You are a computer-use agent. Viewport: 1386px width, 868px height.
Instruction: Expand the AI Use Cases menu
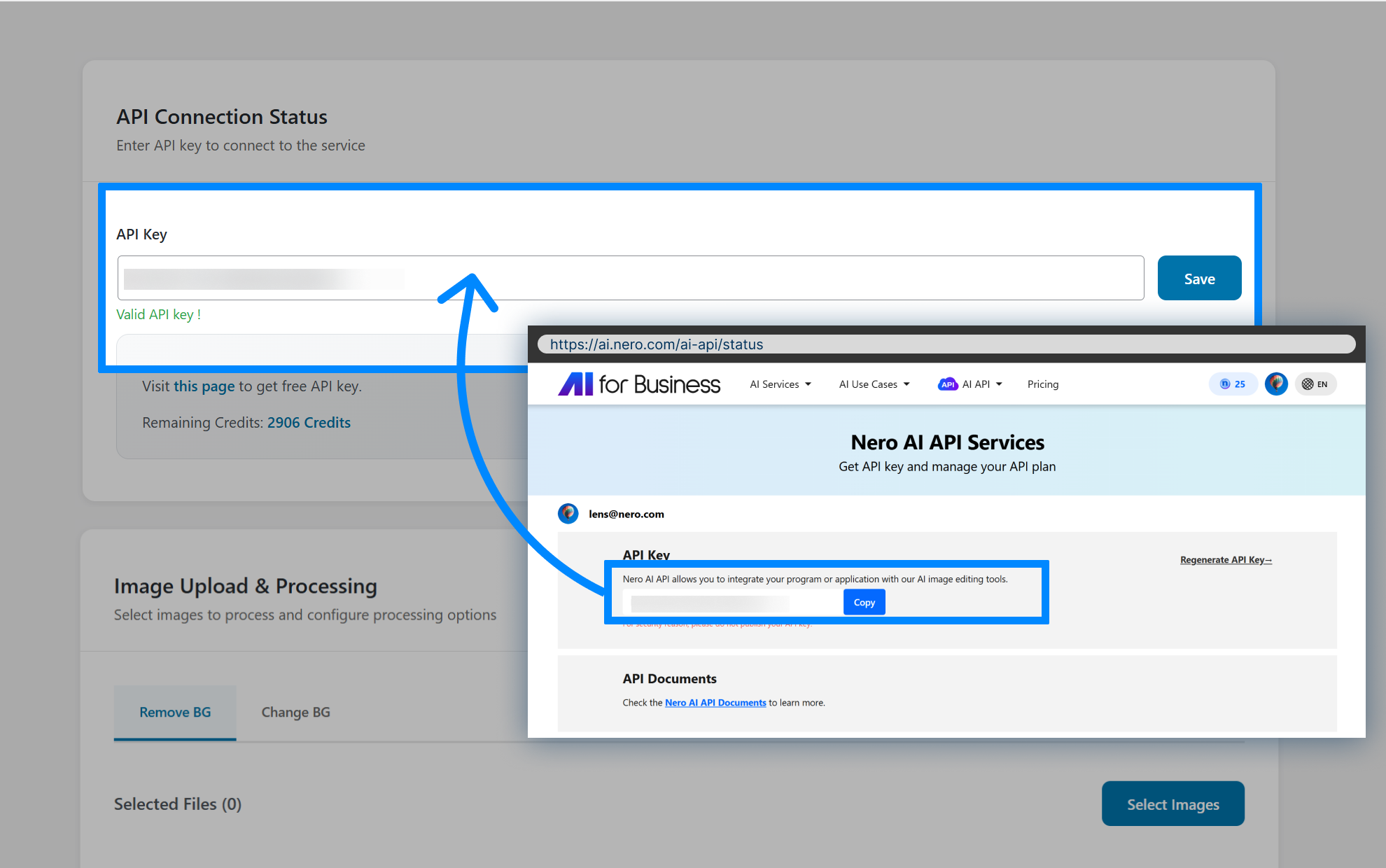(x=874, y=384)
